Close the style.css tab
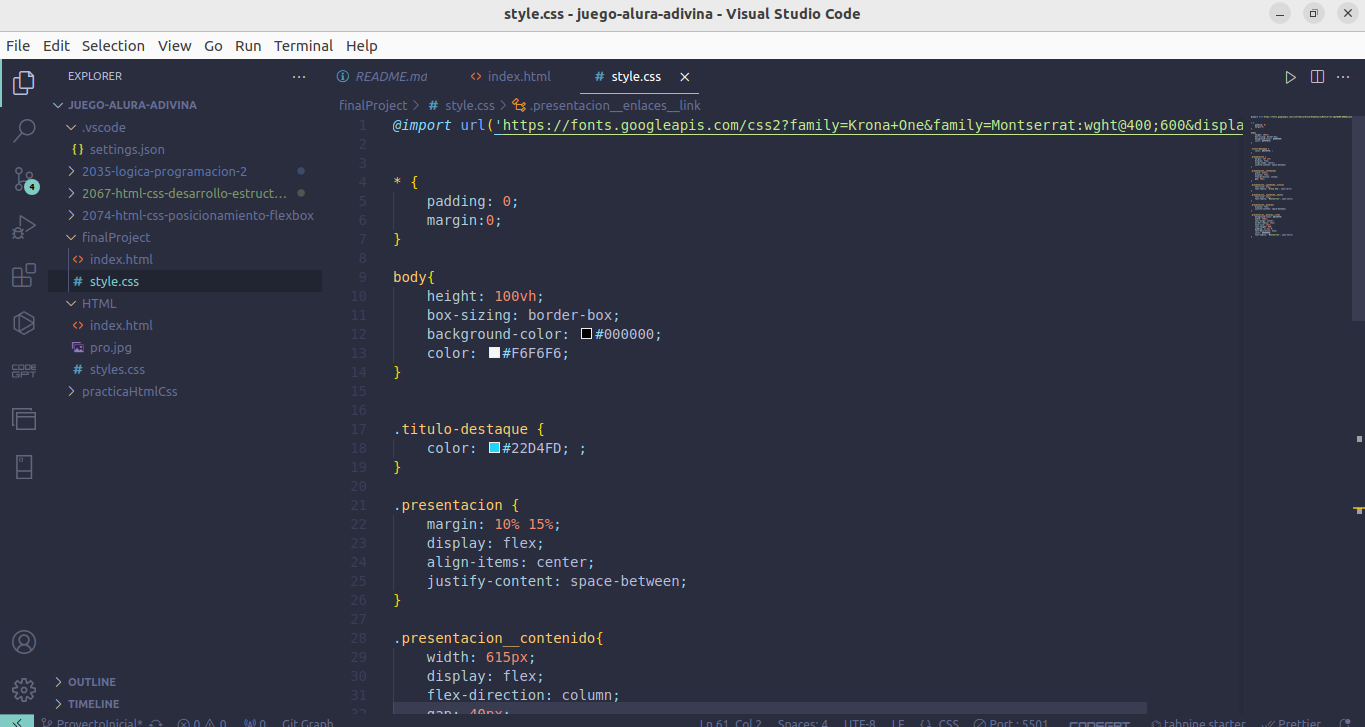Image resolution: width=1365 pixels, height=727 pixels. pos(685,77)
